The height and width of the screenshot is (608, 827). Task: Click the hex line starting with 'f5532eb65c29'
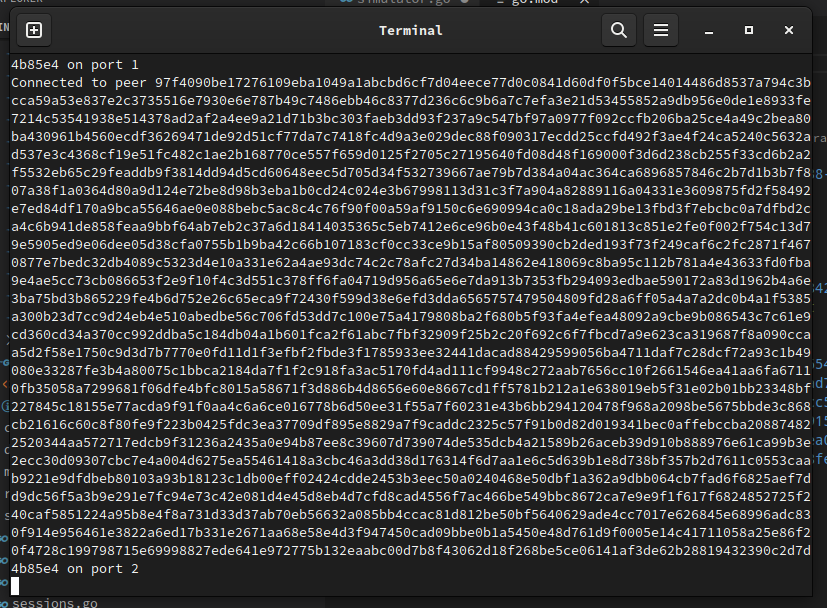click(411, 173)
